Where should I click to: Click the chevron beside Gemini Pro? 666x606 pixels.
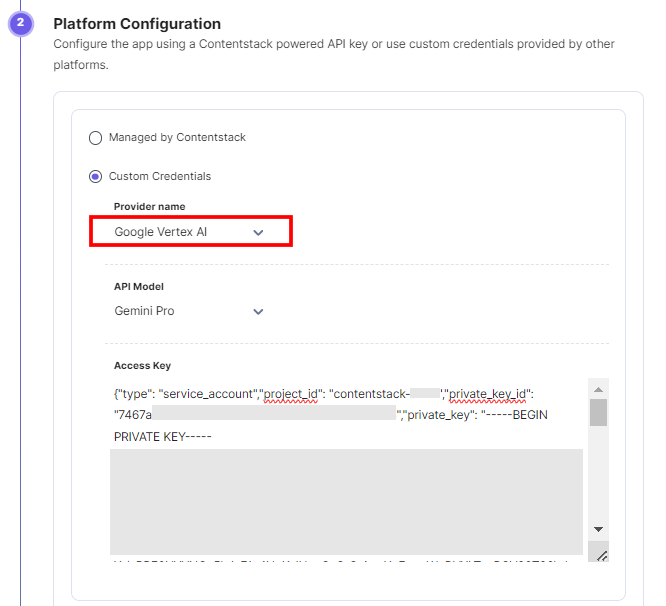click(x=258, y=312)
